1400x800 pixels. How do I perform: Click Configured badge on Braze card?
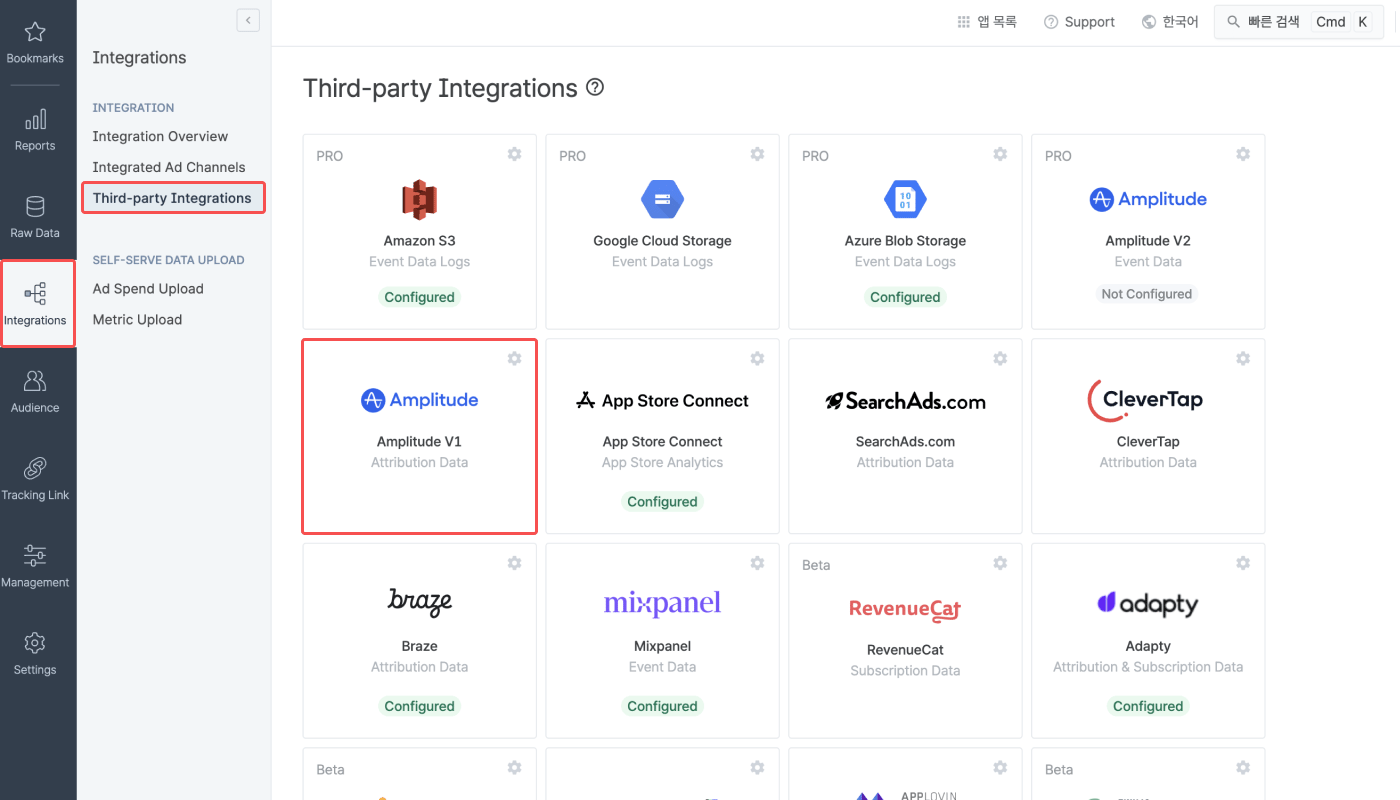[420, 706]
